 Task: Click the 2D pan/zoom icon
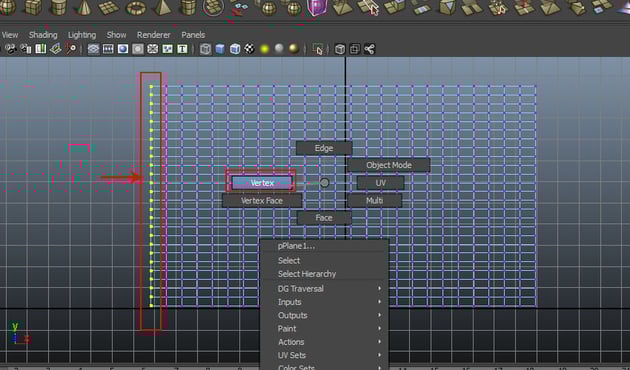71,49
